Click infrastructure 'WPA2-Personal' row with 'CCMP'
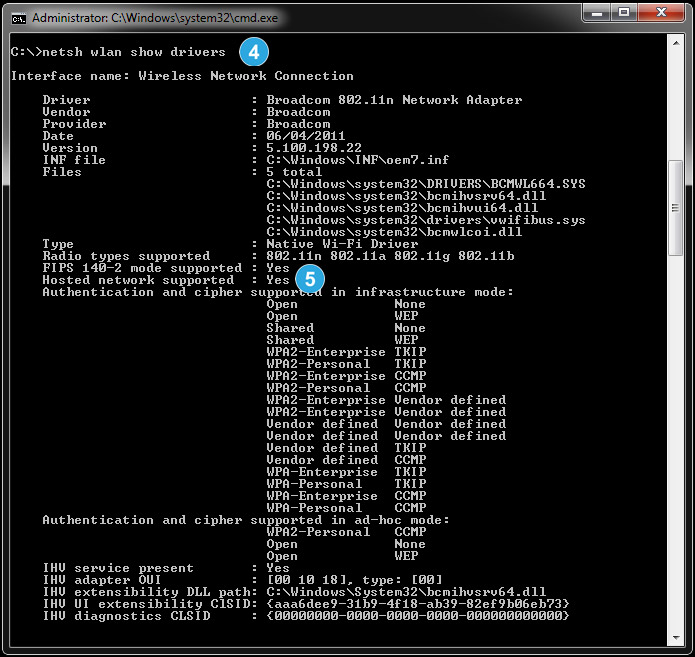695x657 pixels. [346, 388]
